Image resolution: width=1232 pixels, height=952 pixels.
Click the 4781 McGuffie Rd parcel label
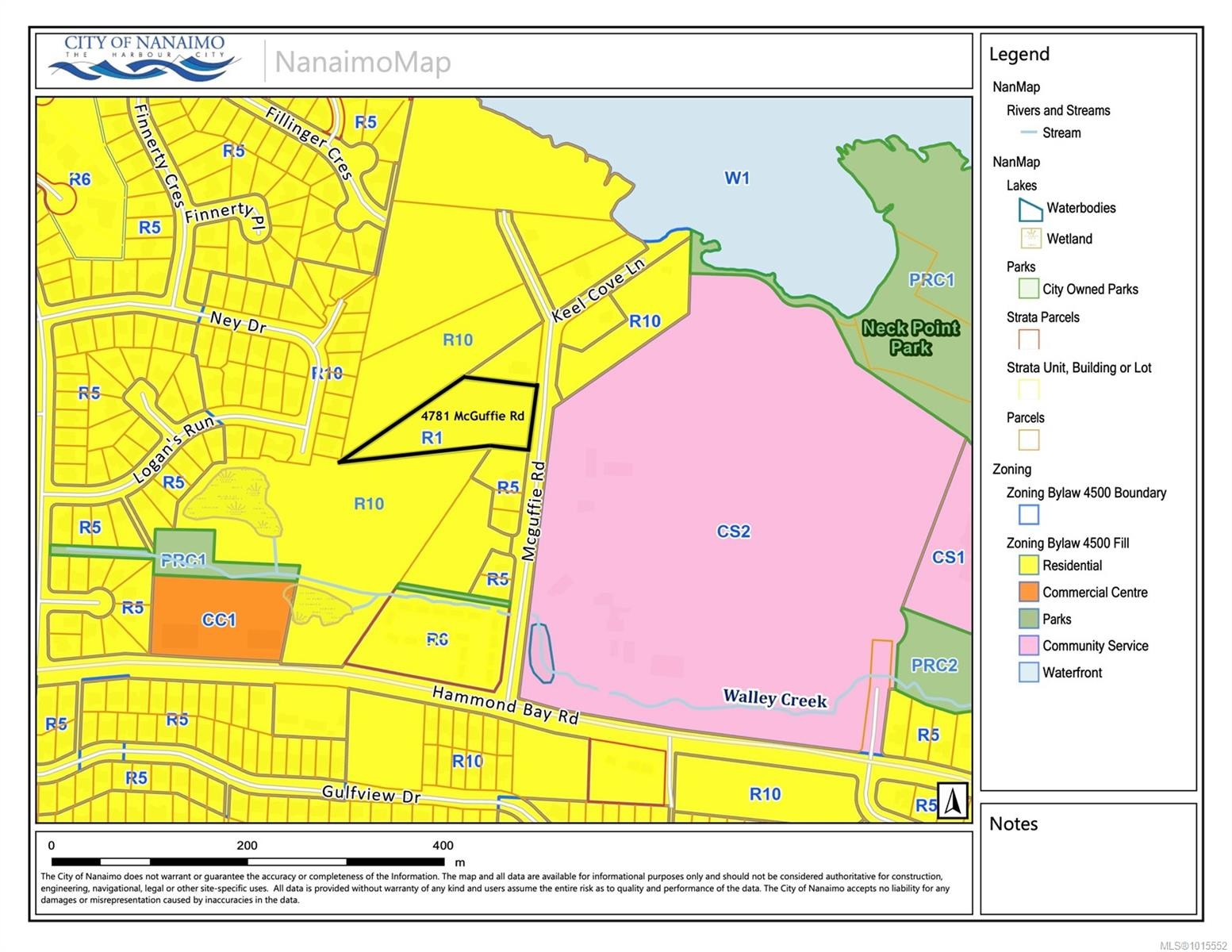point(472,416)
